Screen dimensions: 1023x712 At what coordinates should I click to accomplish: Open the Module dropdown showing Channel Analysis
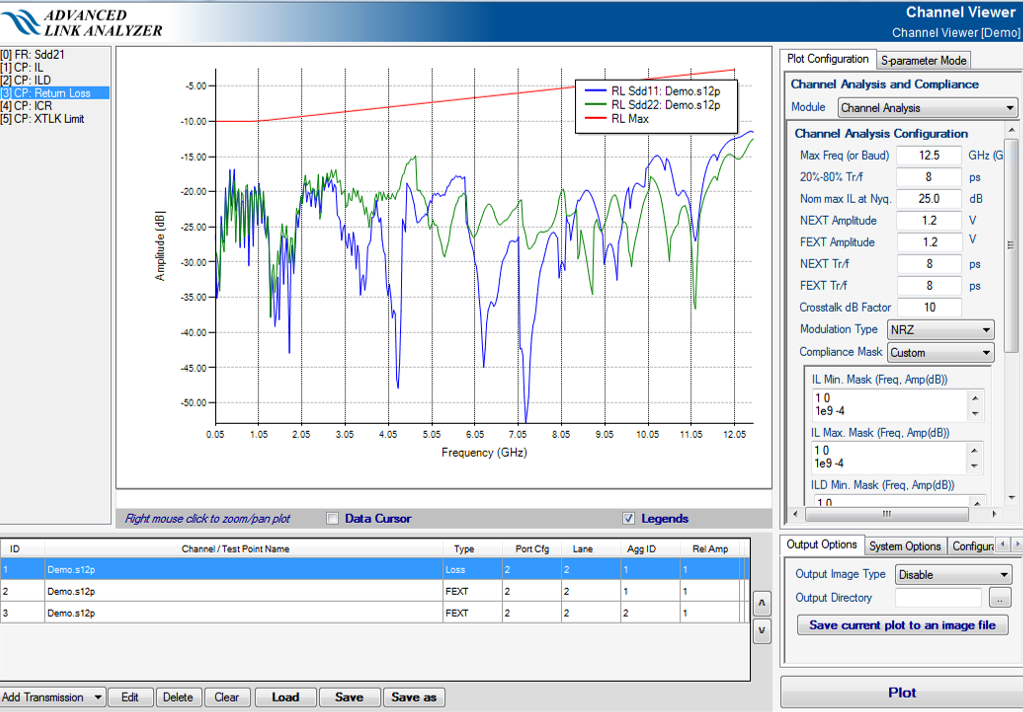(x=926, y=108)
